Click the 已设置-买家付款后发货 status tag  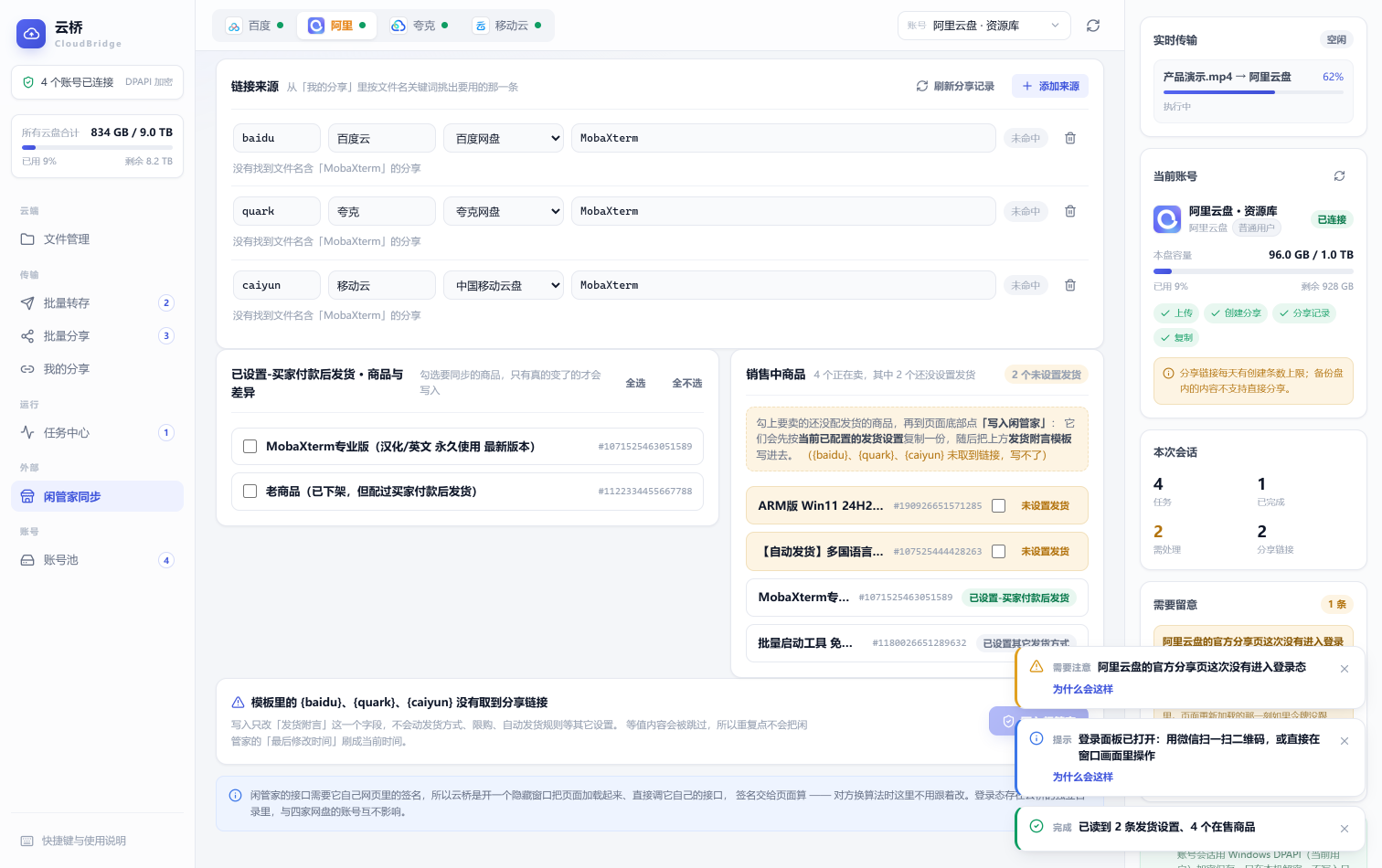(x=1019, y=598)
